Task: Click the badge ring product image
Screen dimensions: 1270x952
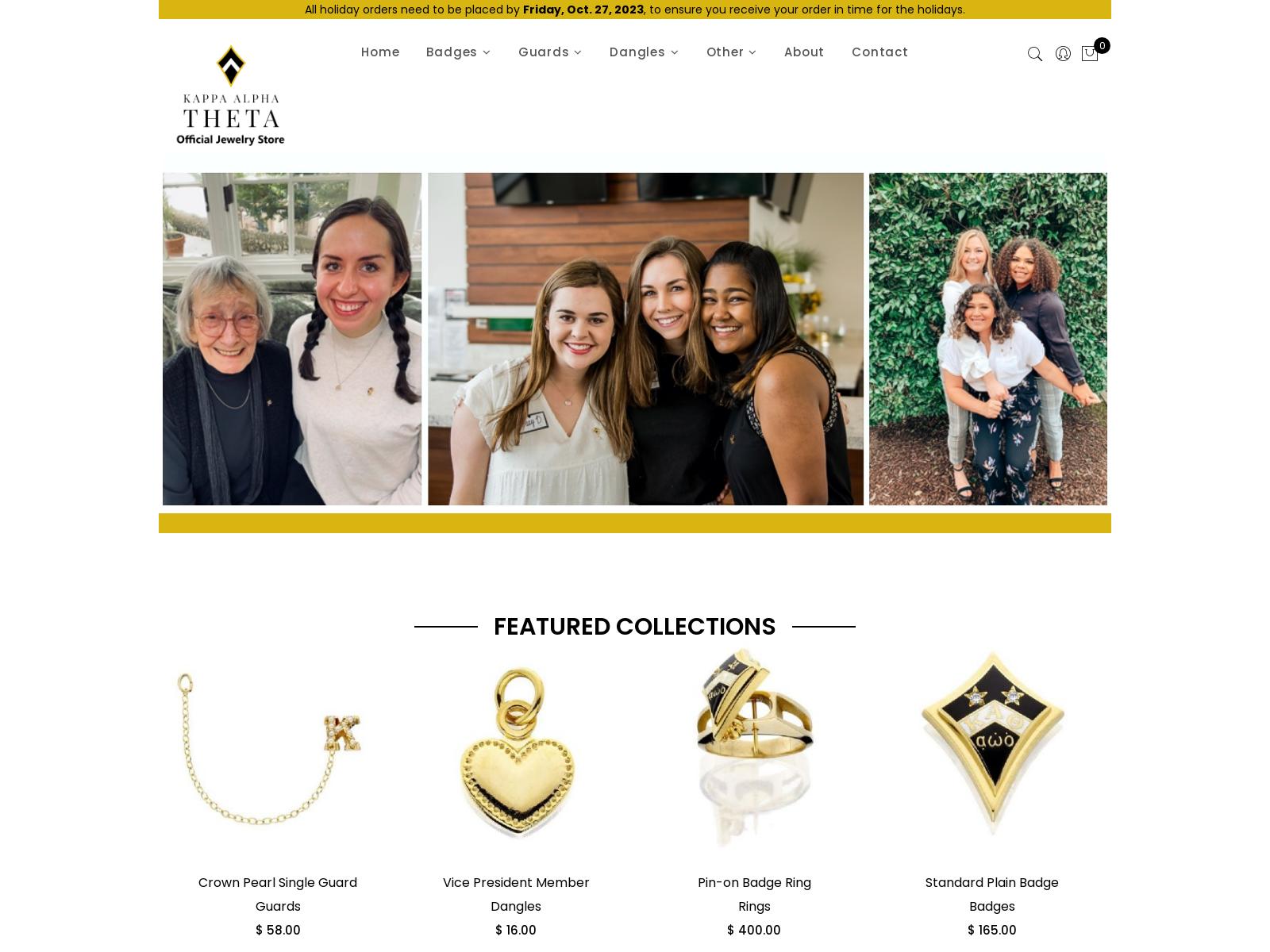Action: [x=754, y=747]
